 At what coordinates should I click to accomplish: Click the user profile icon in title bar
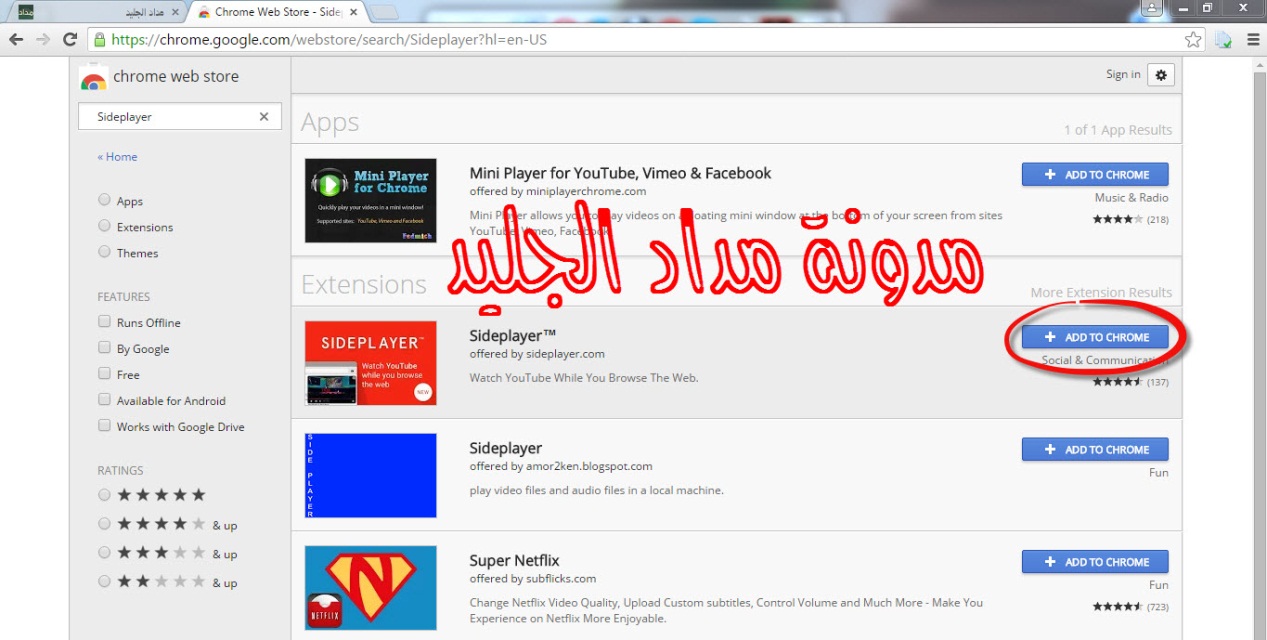(x=1153, y=8)
